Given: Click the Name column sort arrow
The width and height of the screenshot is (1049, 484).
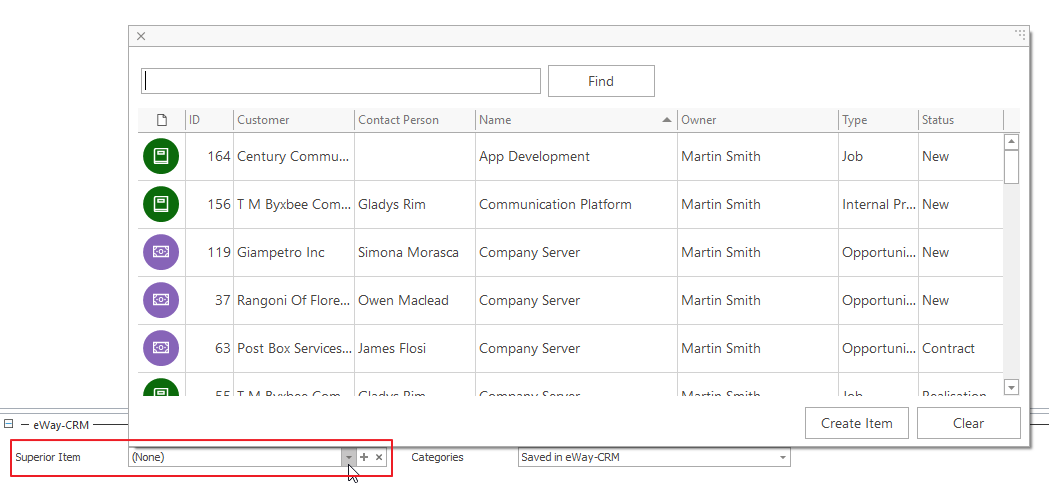Looking at the screenshot, I should click(x=666, y=120).
